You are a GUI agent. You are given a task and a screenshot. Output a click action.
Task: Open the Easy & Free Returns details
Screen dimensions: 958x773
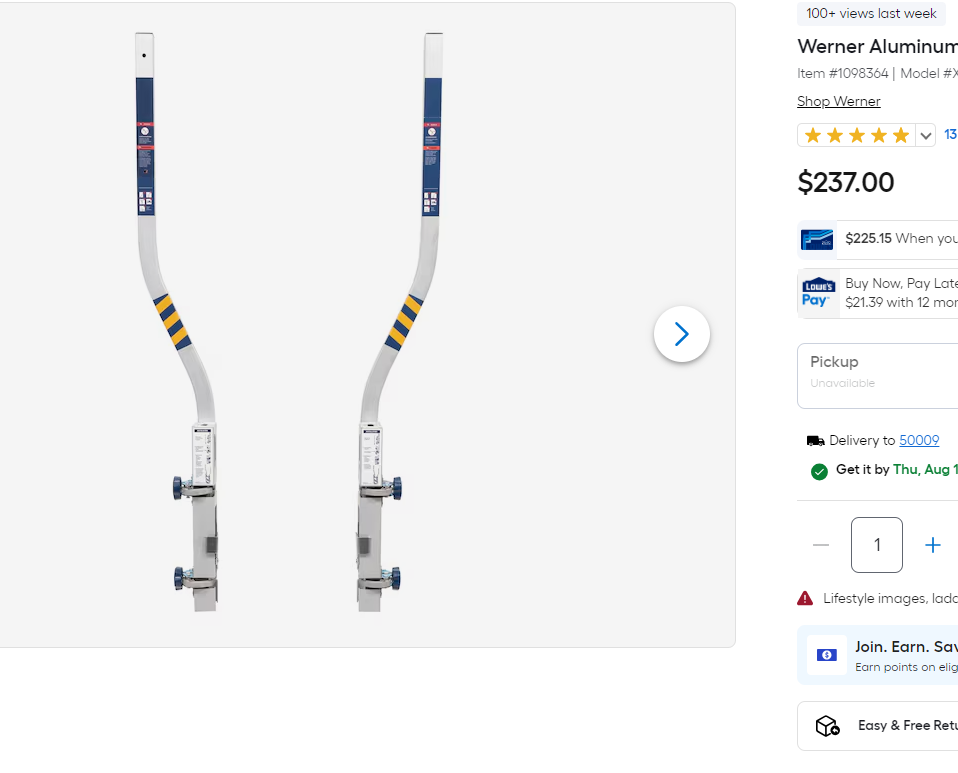click(906, 726)
